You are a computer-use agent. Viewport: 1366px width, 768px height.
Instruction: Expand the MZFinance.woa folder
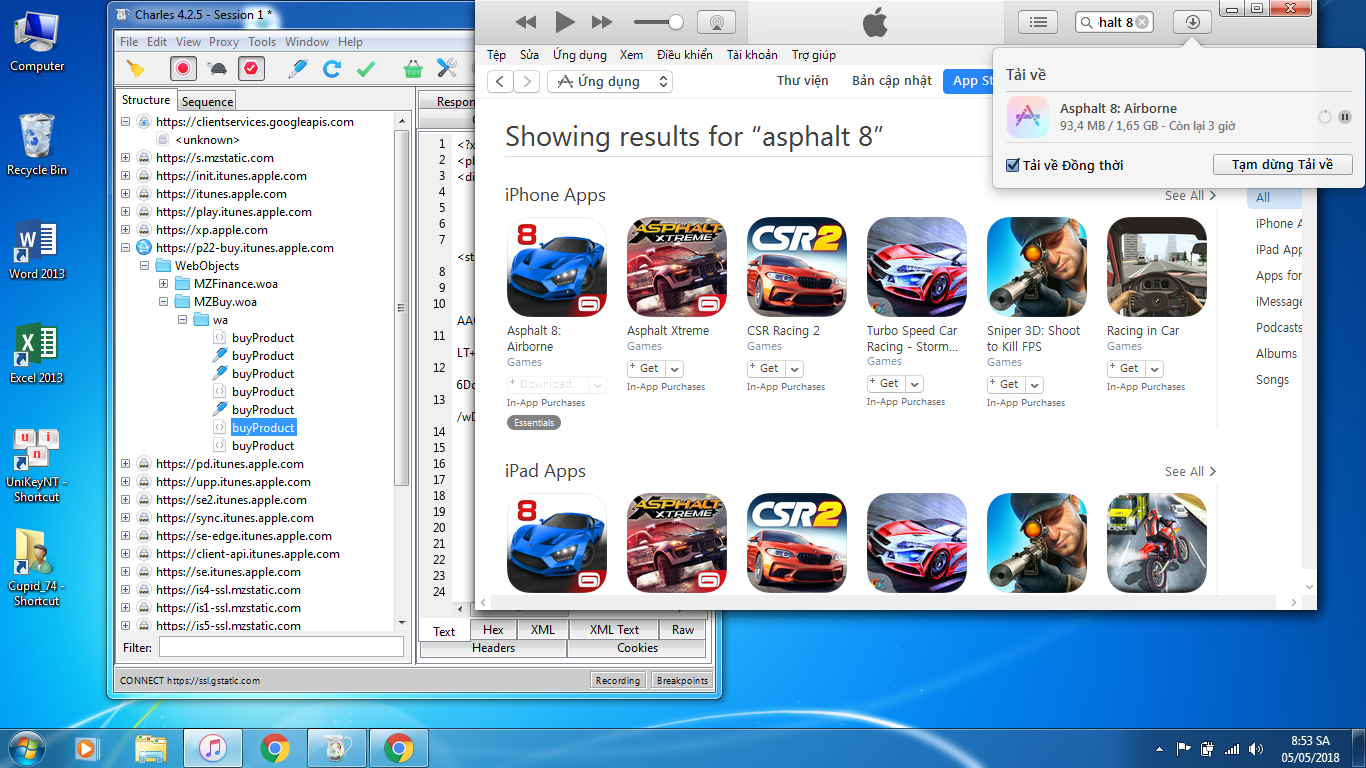pos(163,284)
